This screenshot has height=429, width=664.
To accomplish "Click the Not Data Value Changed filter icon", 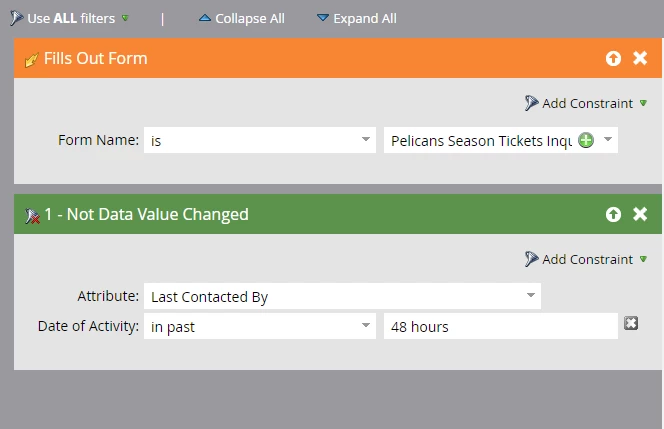I will coord(32,215).
